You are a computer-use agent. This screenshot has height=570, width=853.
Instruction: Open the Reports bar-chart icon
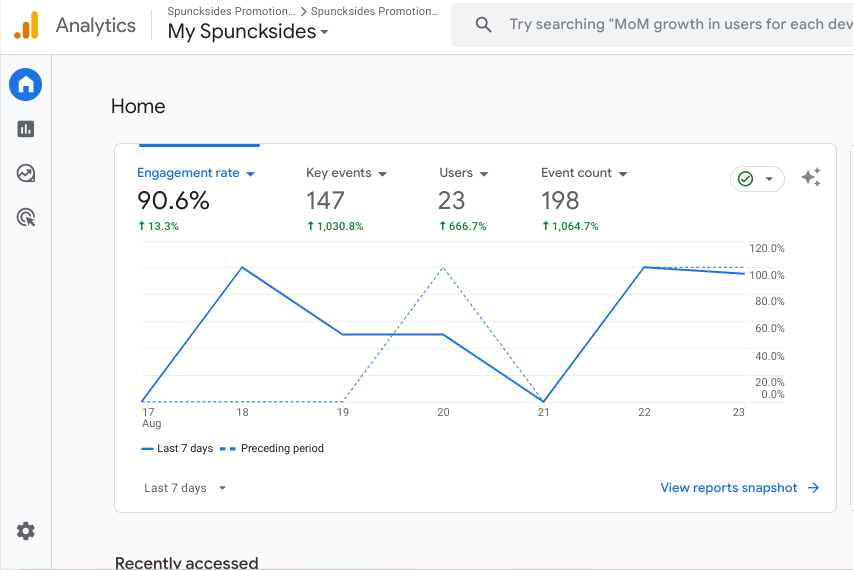click(26, 129)
